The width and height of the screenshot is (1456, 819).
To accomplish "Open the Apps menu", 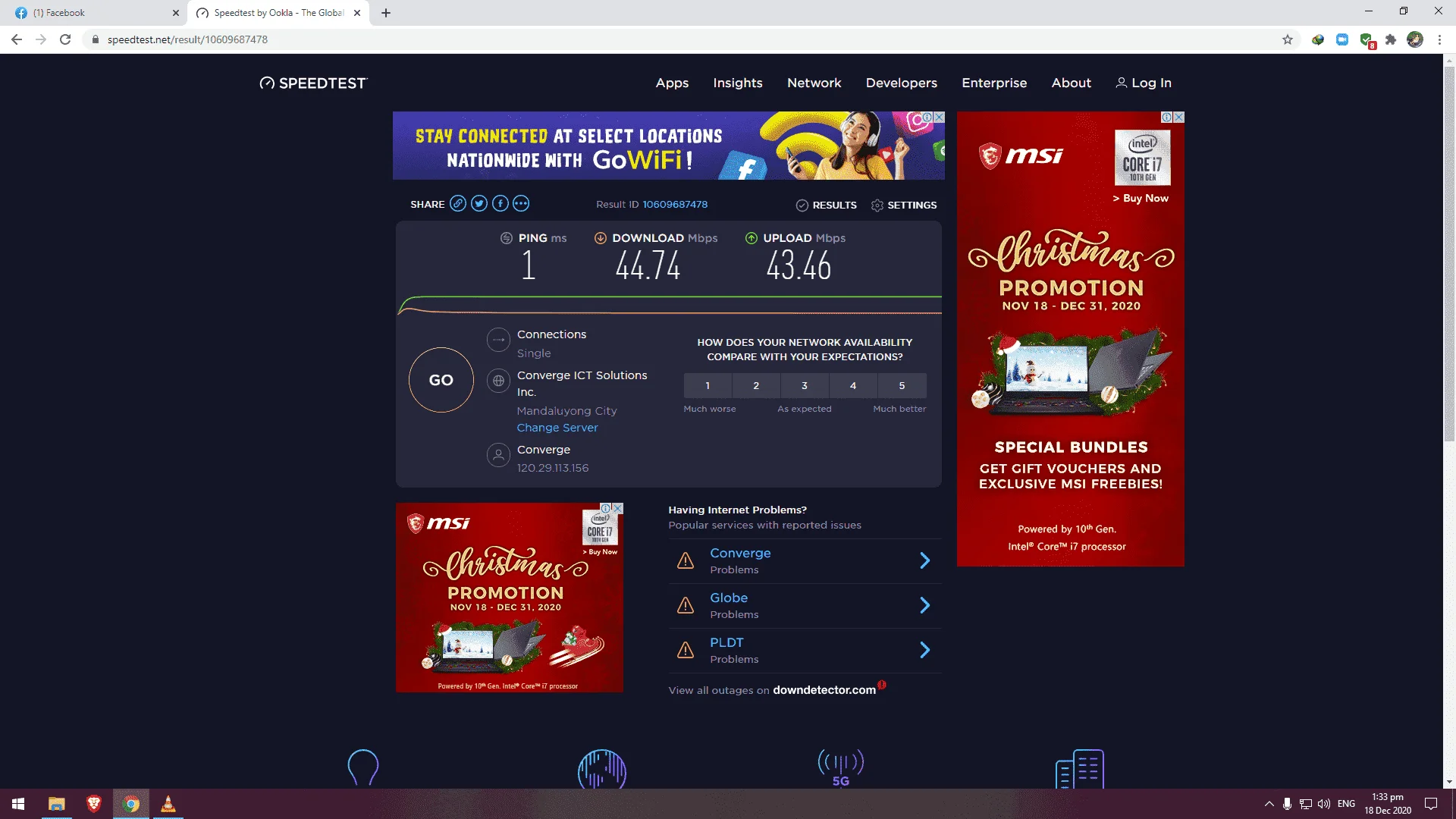I will click(x=672, y=83).
